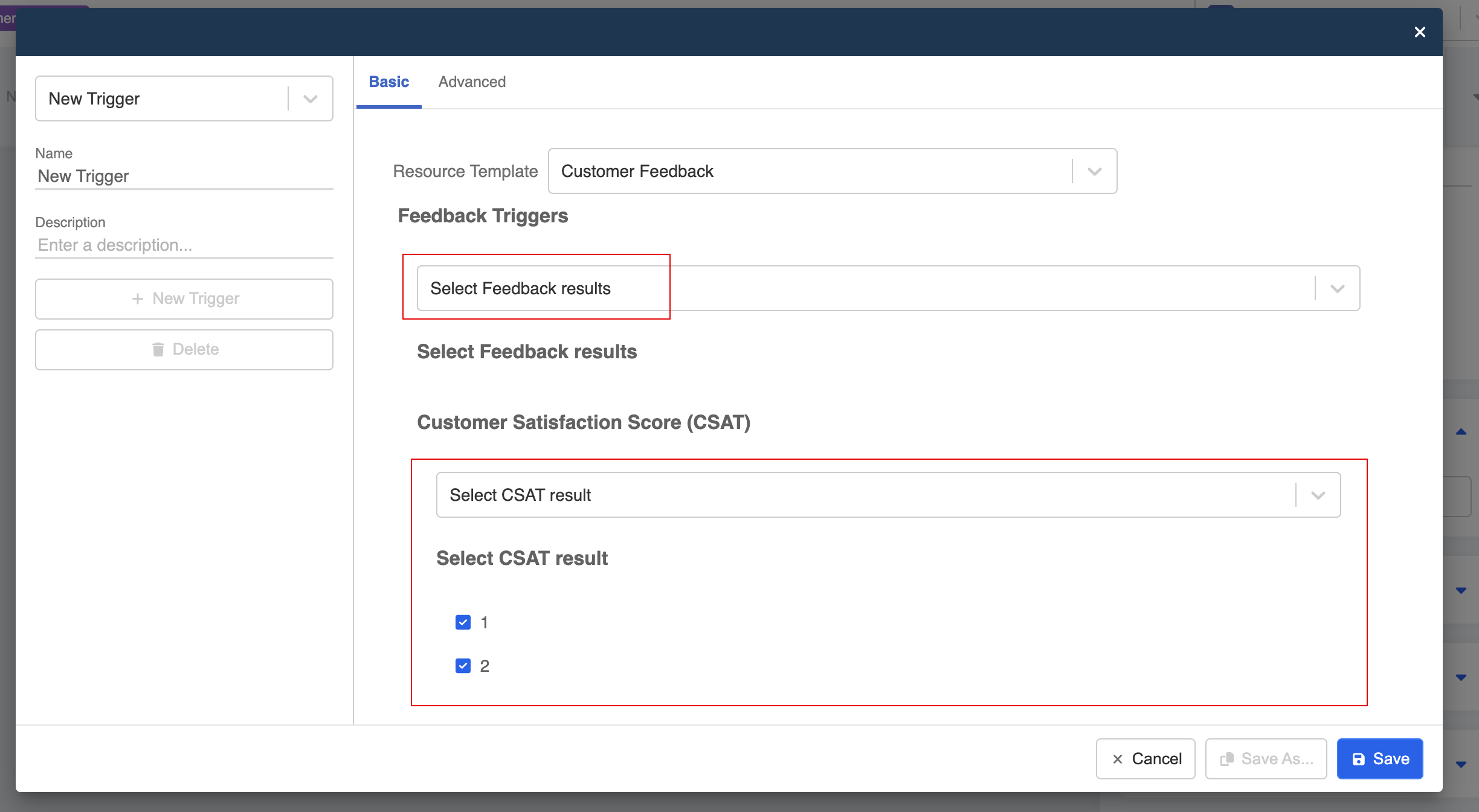Expand the New Trigger selector chevron

(x=311, y=99)
